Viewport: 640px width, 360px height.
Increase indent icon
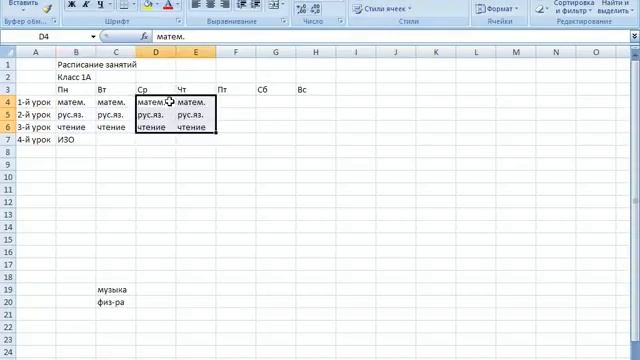[x=256, y=5]
